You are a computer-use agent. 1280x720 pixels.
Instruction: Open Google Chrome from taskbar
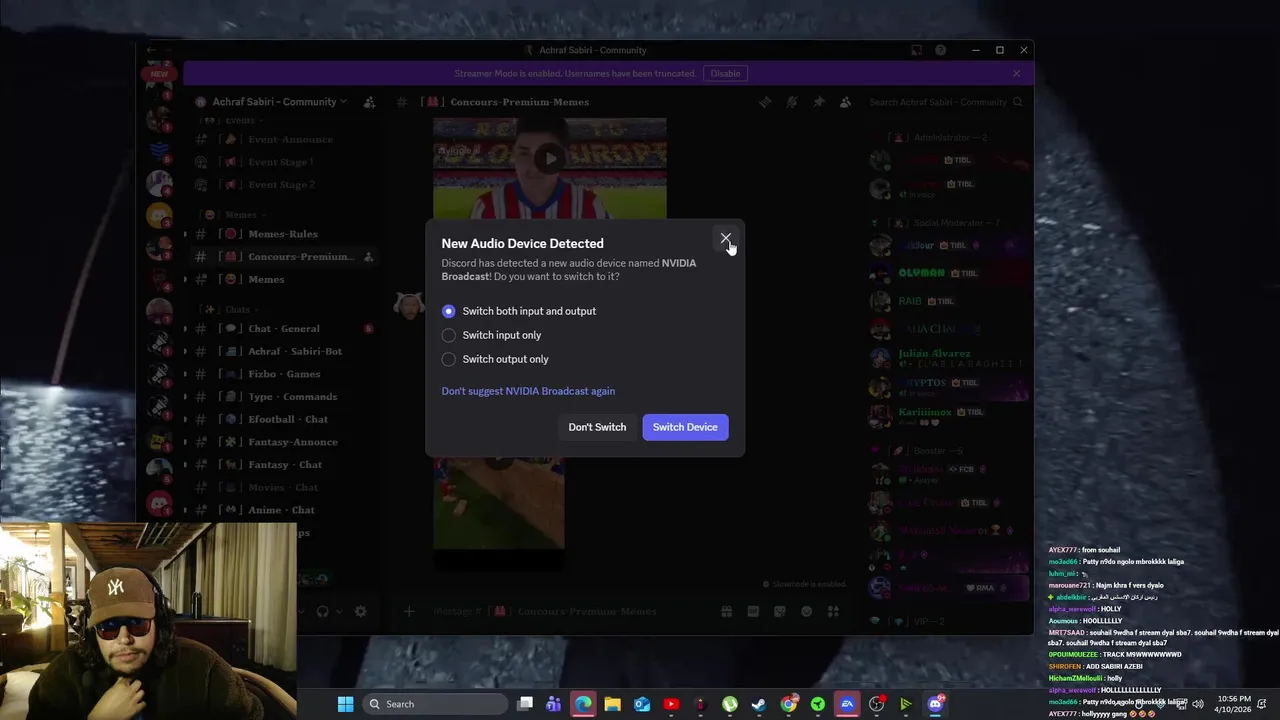pyautogui.click(x=789, y=704)
